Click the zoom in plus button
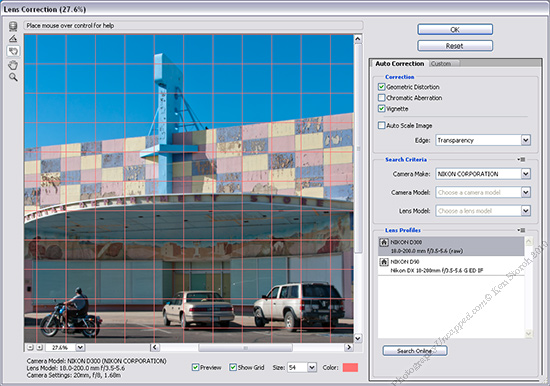 point(40,347)
